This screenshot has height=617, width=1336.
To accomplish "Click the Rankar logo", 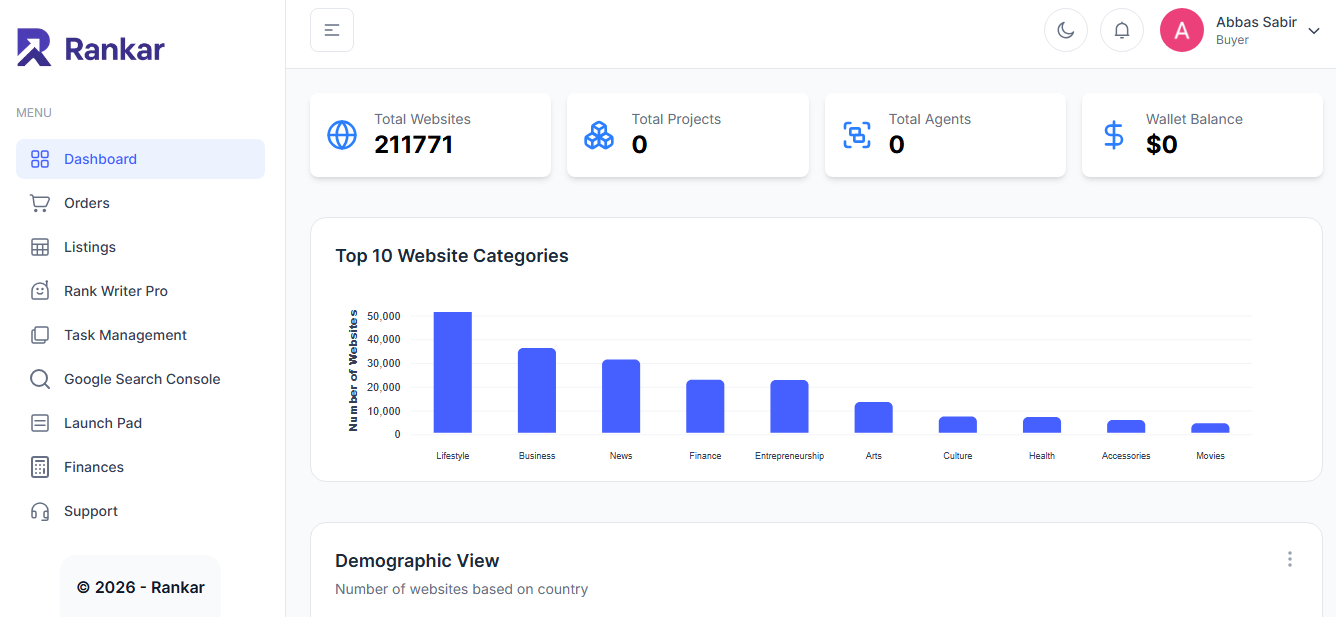I will pos(90,47).
